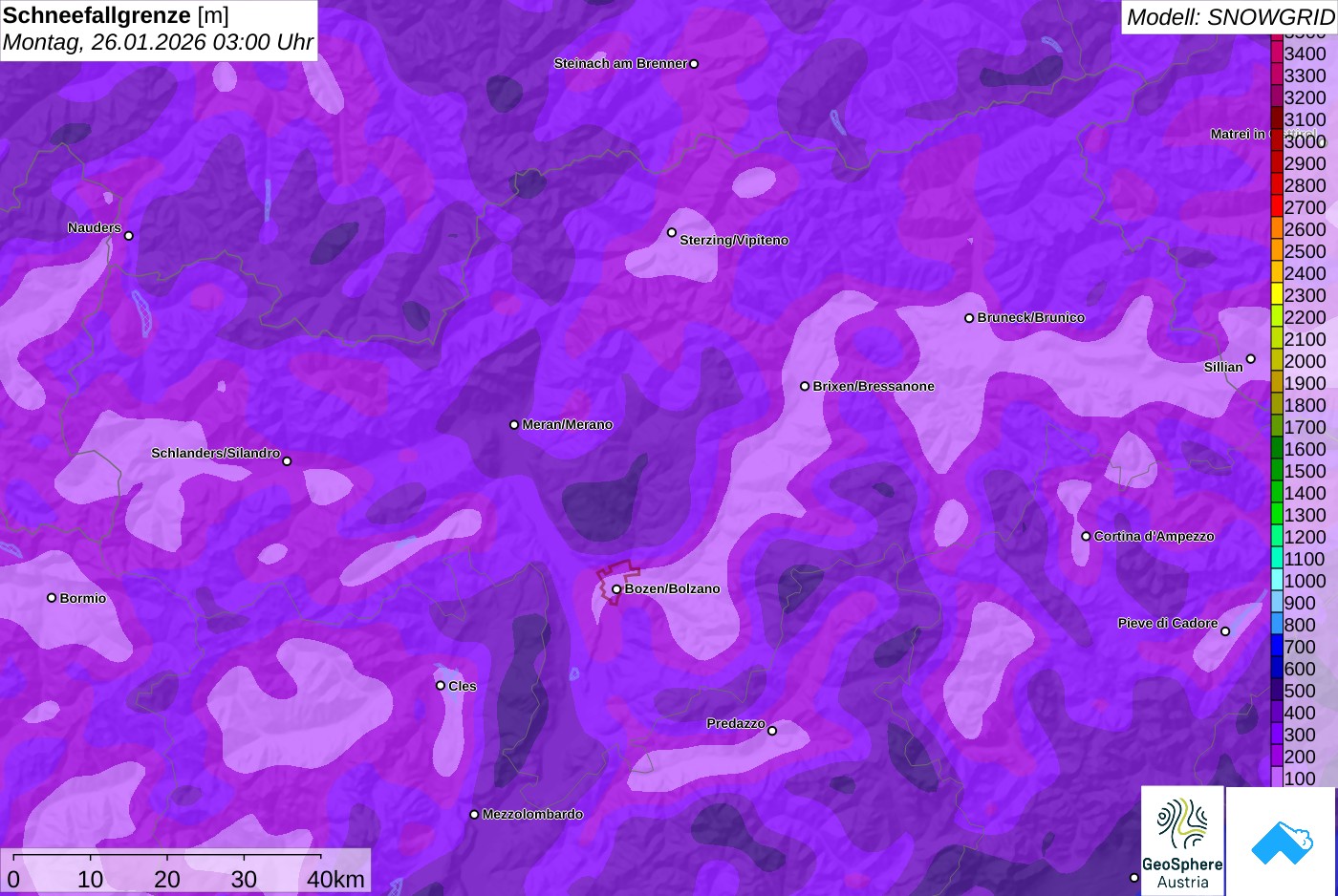Select the Bruneck/Brunico marker dot
Screen dimensions: 1338x896
[x=969, y=318]
